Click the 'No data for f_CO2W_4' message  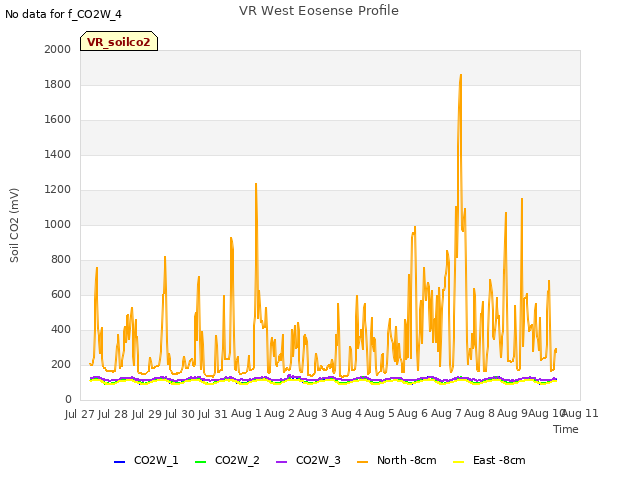pos(63,14)
